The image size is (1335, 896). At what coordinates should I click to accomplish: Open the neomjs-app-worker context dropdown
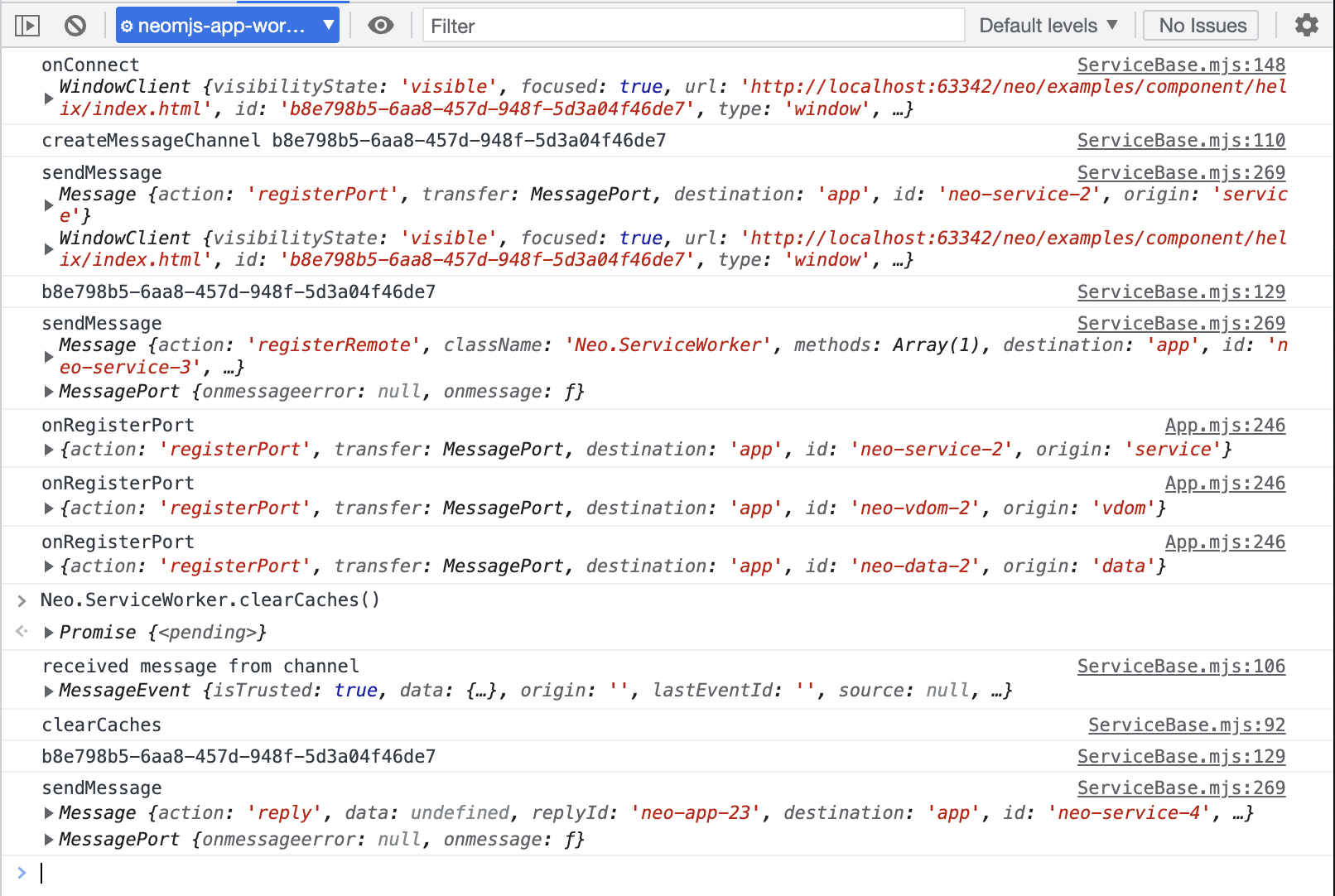coord(228,26)
